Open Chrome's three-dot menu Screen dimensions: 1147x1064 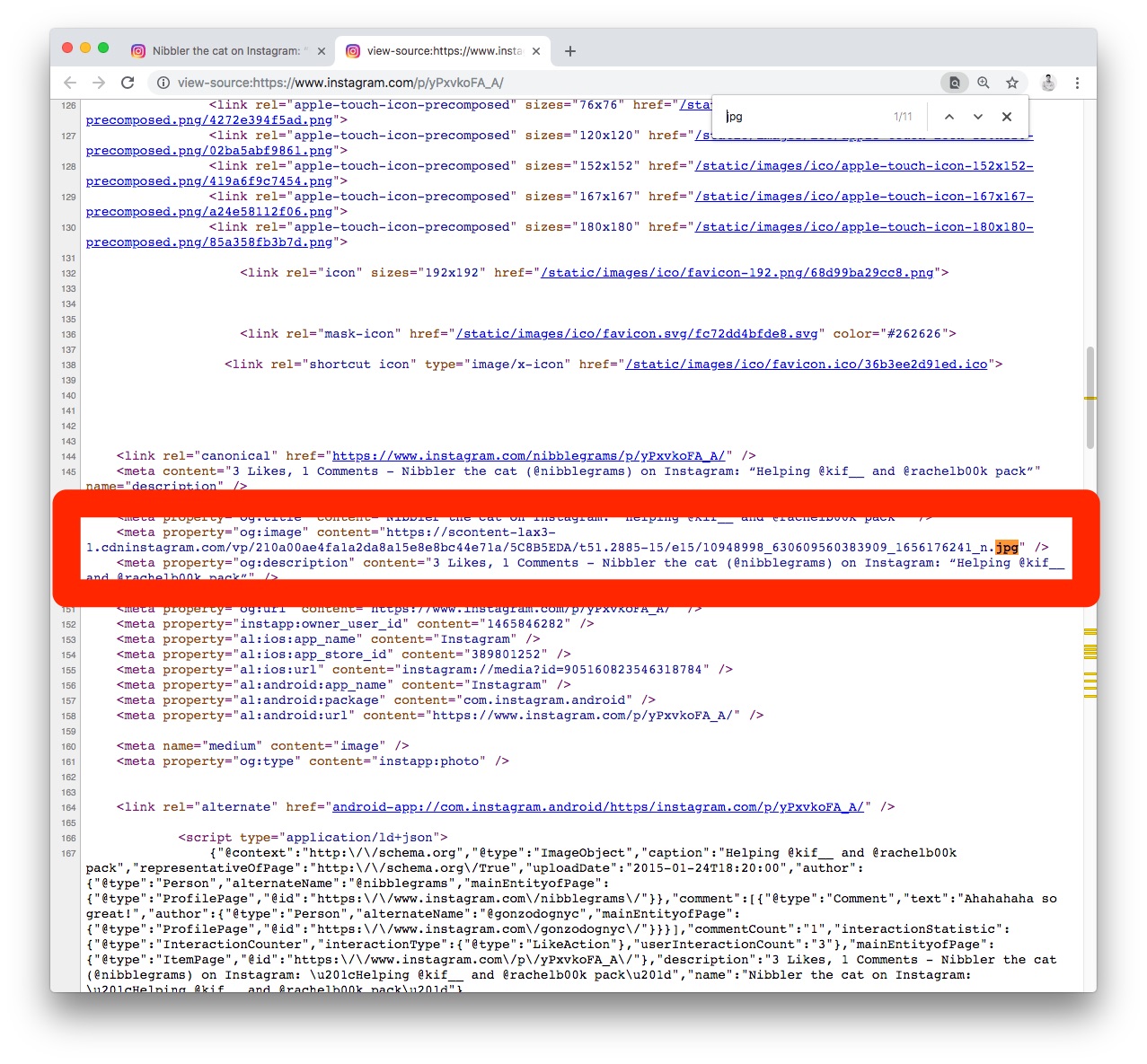1077,83
